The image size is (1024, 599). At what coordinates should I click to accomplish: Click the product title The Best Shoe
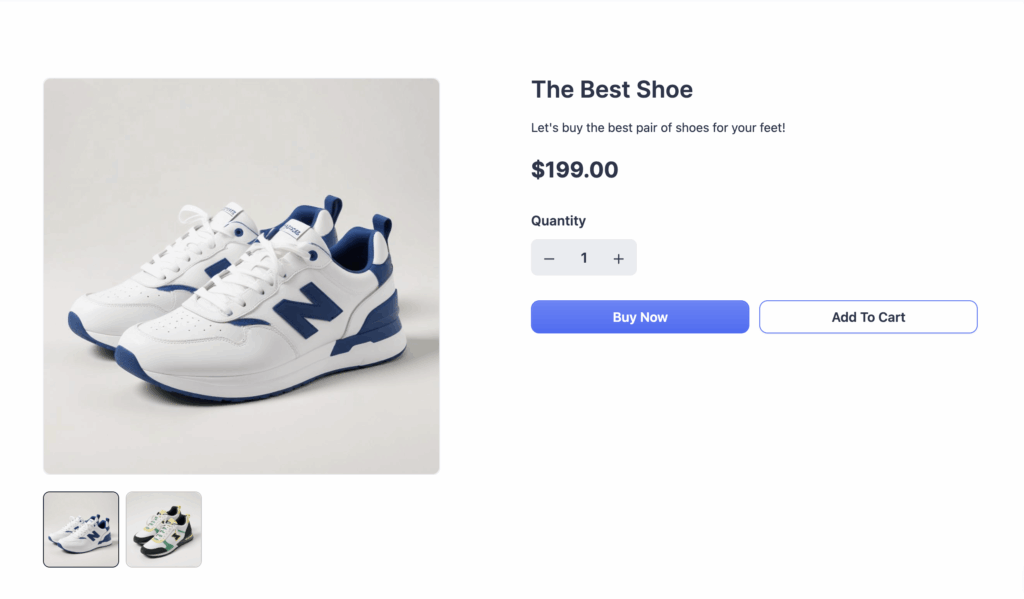tap(611, 89)
